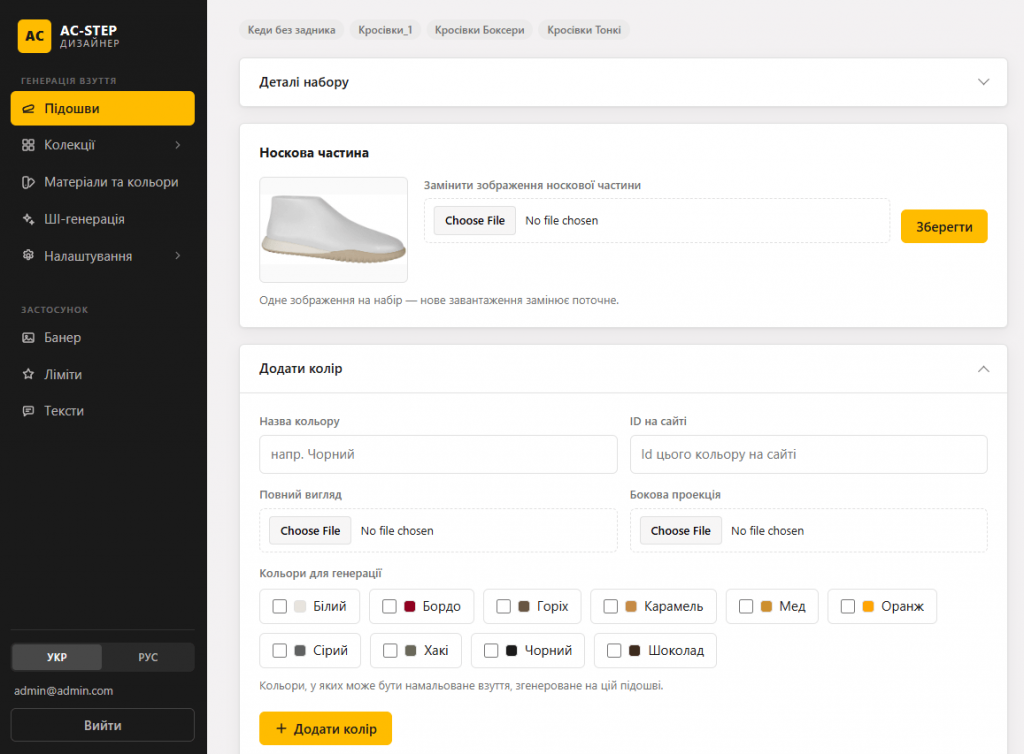Click the gear icon beside Налаштування
1024x754 pixels.
pos(28,255)
